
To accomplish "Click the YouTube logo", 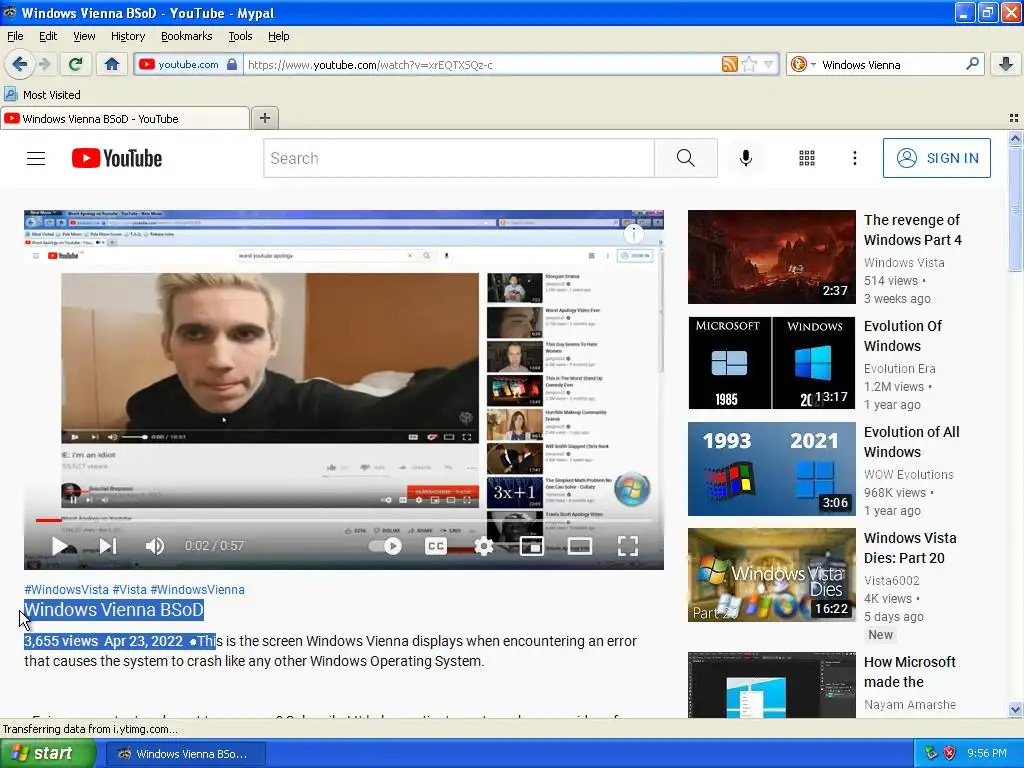I will (117, 158).
